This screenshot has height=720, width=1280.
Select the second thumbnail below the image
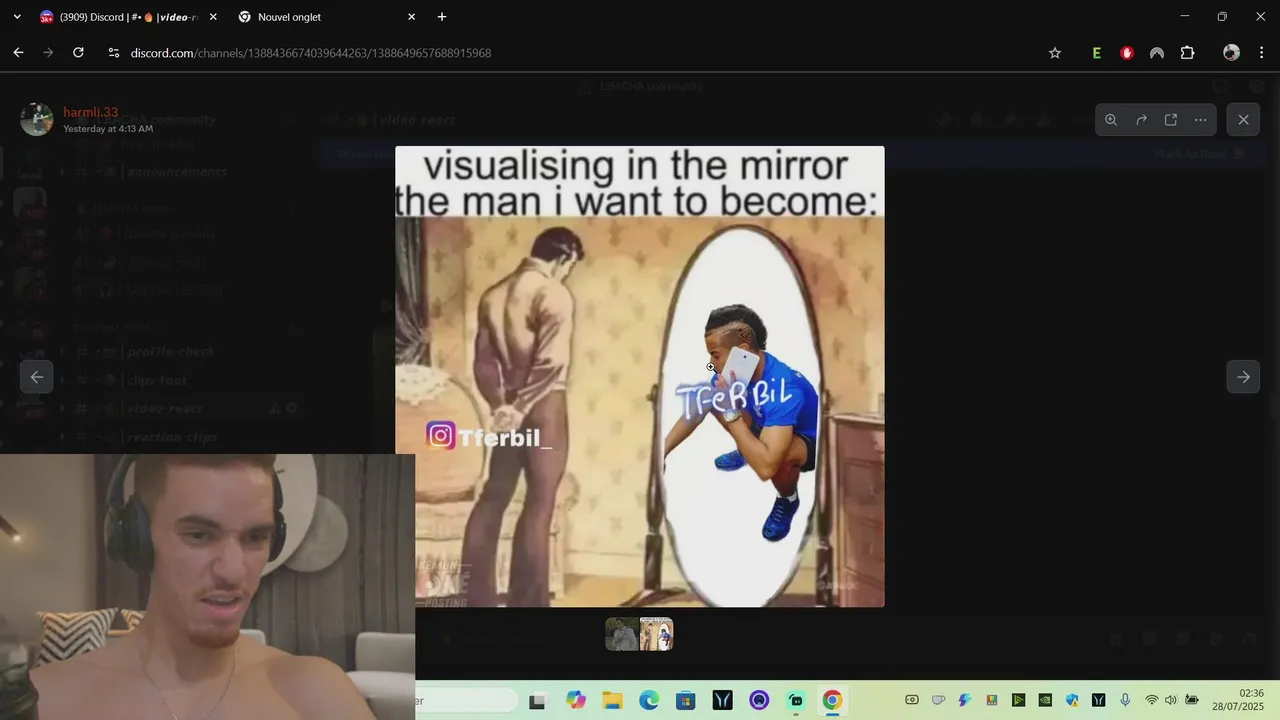coord(657,634)
